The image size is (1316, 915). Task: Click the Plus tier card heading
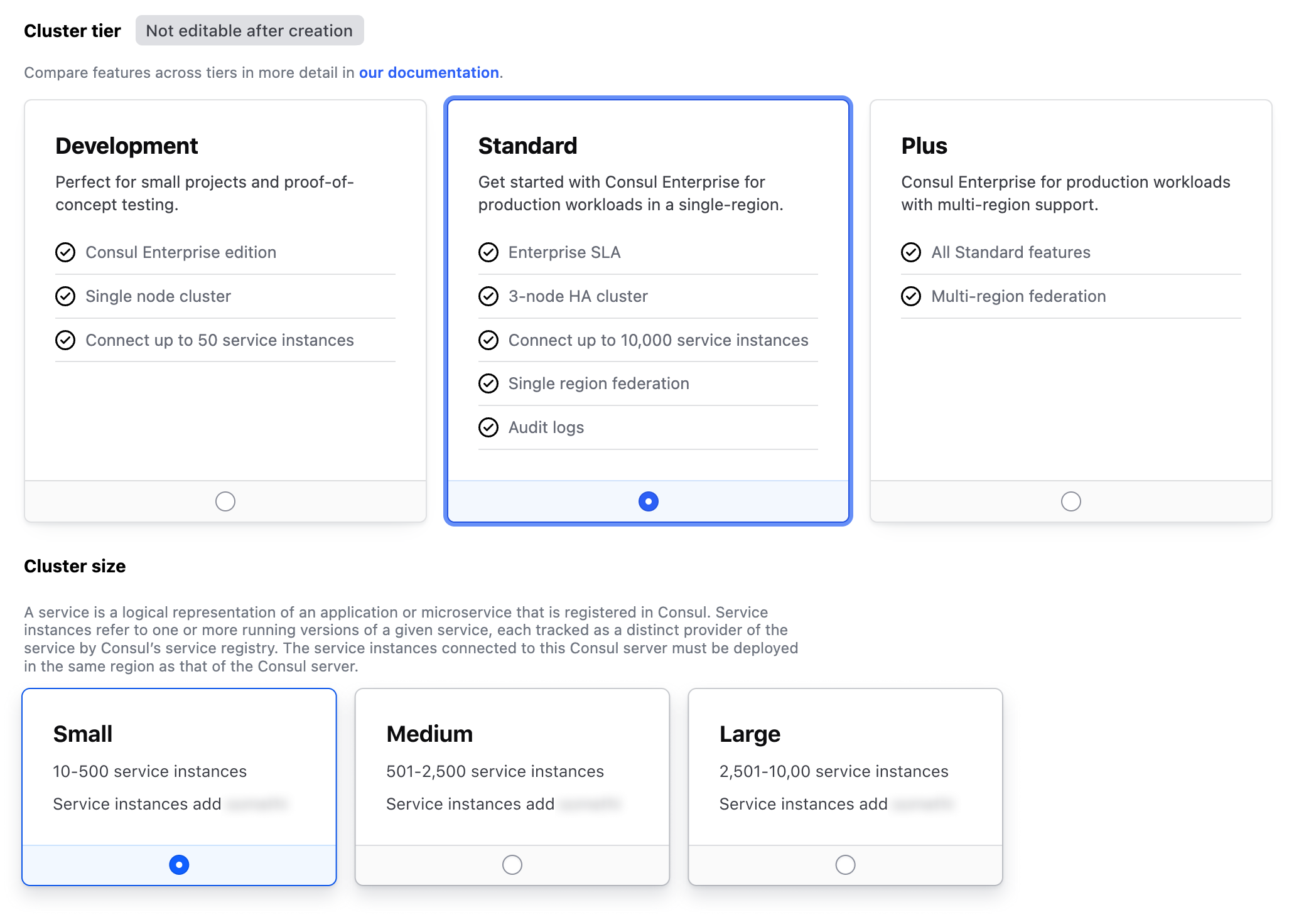point(924,146)
